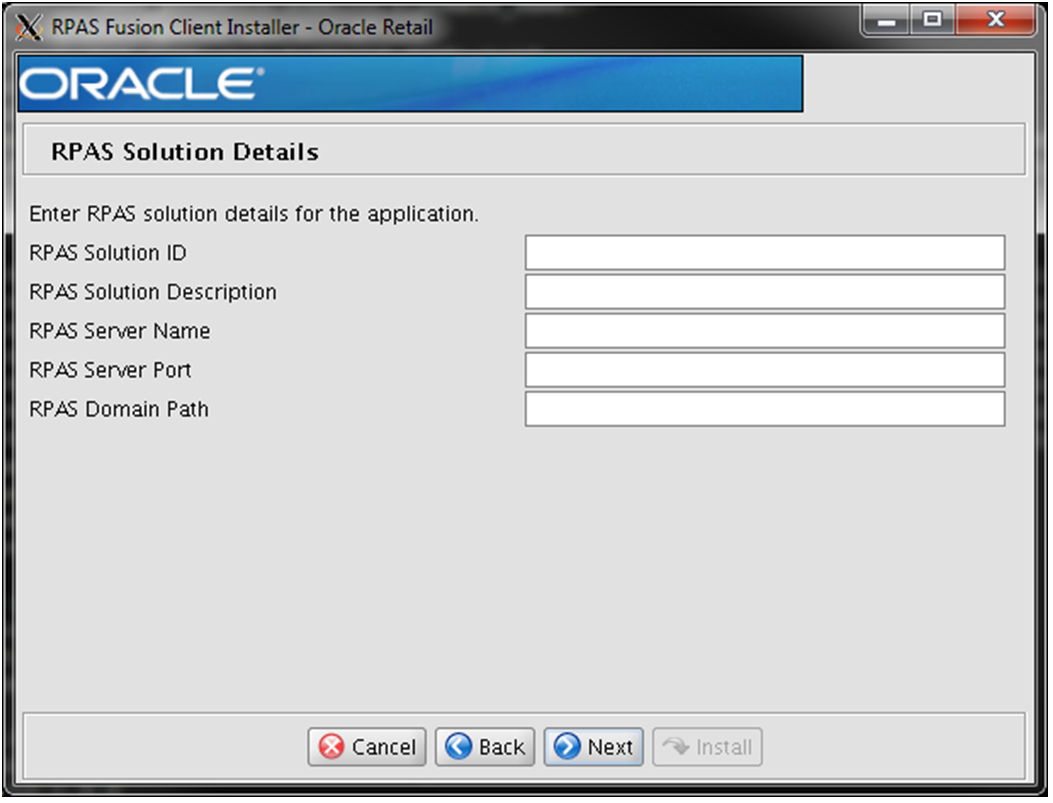Click the "RPAS Solution Description" label
The height and width of the screenshot is (803, 1053).
(x=152, y=292)
